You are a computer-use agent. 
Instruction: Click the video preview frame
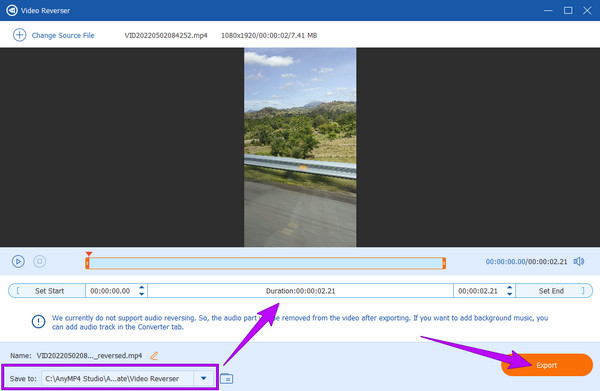pyautogui.click(x=300, y=147)
